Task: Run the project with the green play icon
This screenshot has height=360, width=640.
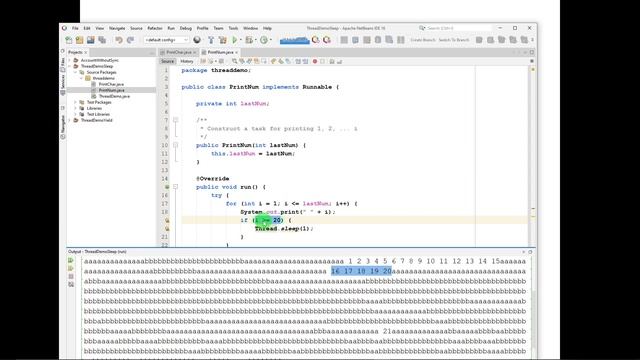Action: pyautogui.click(x=235, y=40)
